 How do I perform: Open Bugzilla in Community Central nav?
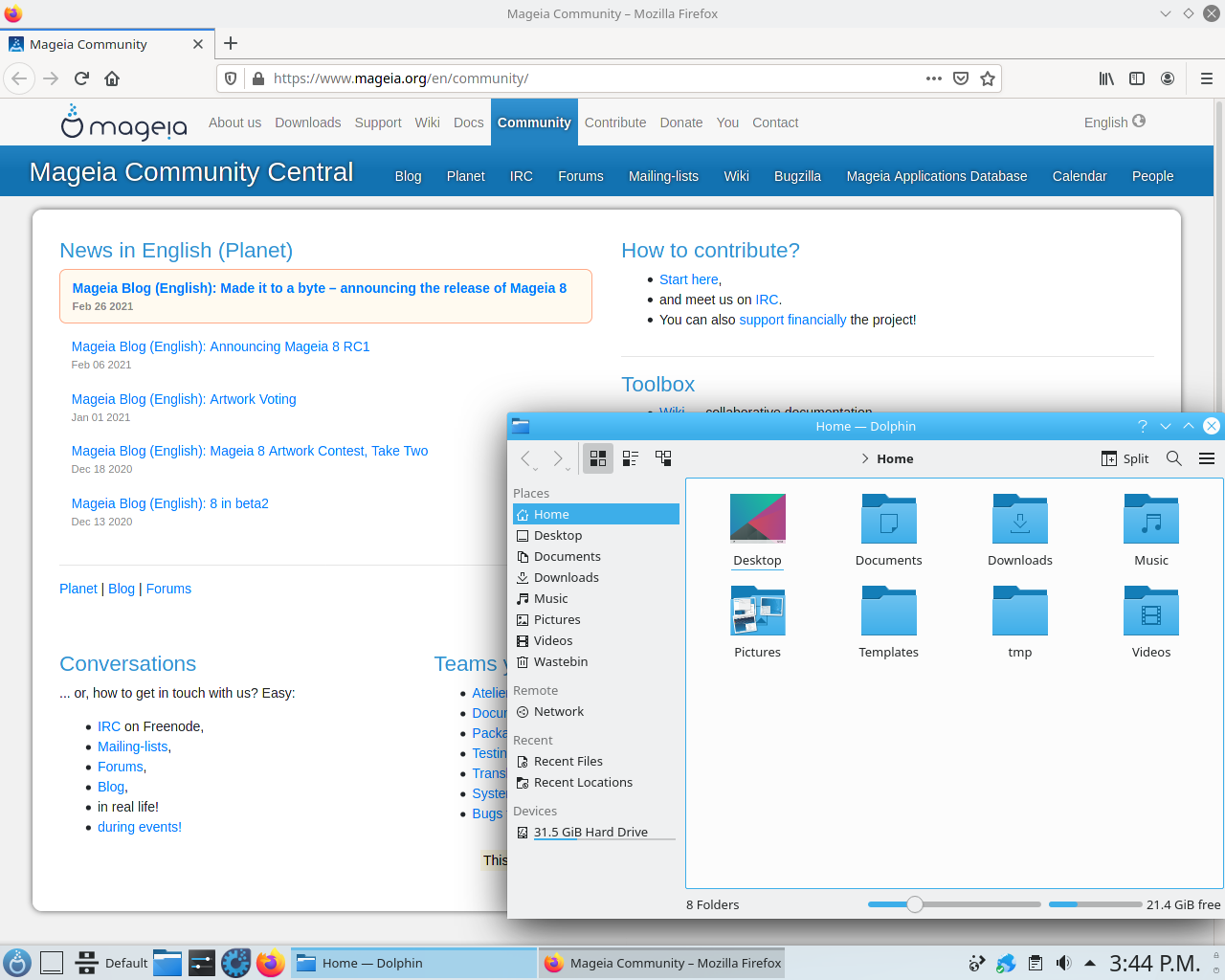797,176
